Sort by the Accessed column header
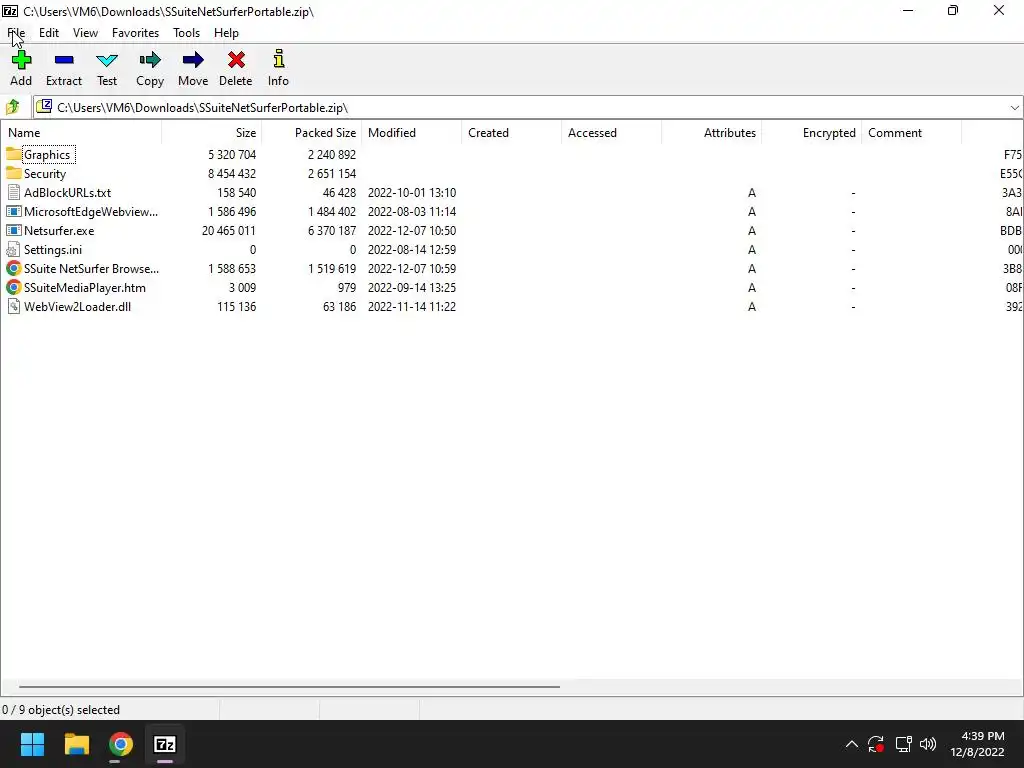The width and height of the screenshot is (1024, 768). tap(611, 133)
